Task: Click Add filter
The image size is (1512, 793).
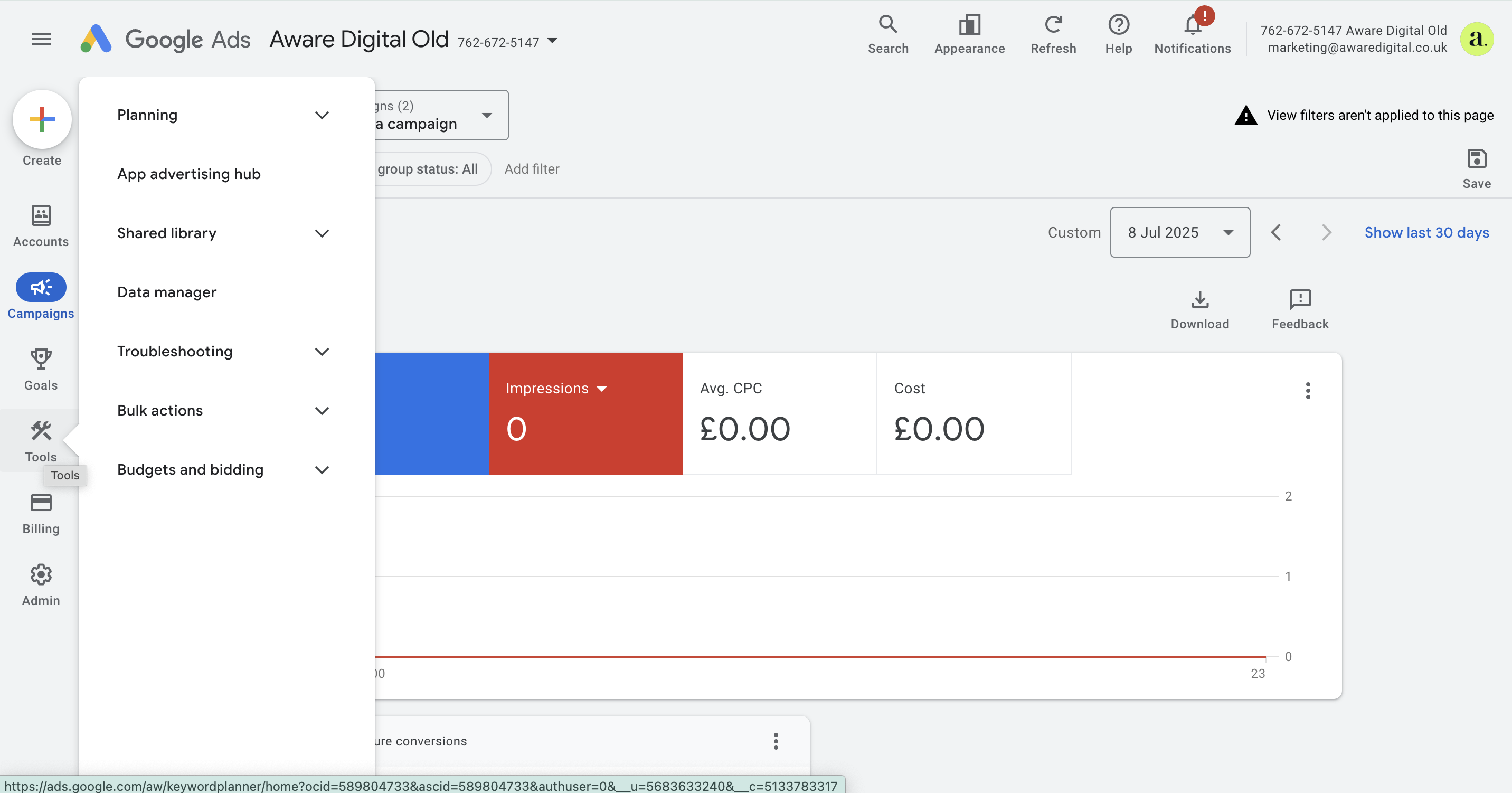Action: (x=532, y=169)
